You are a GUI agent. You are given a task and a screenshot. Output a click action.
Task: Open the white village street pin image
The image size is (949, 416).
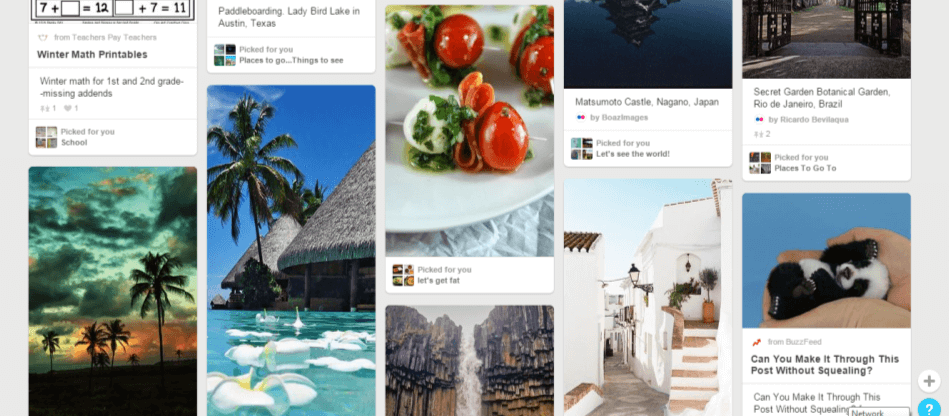(x=648, y=297)
